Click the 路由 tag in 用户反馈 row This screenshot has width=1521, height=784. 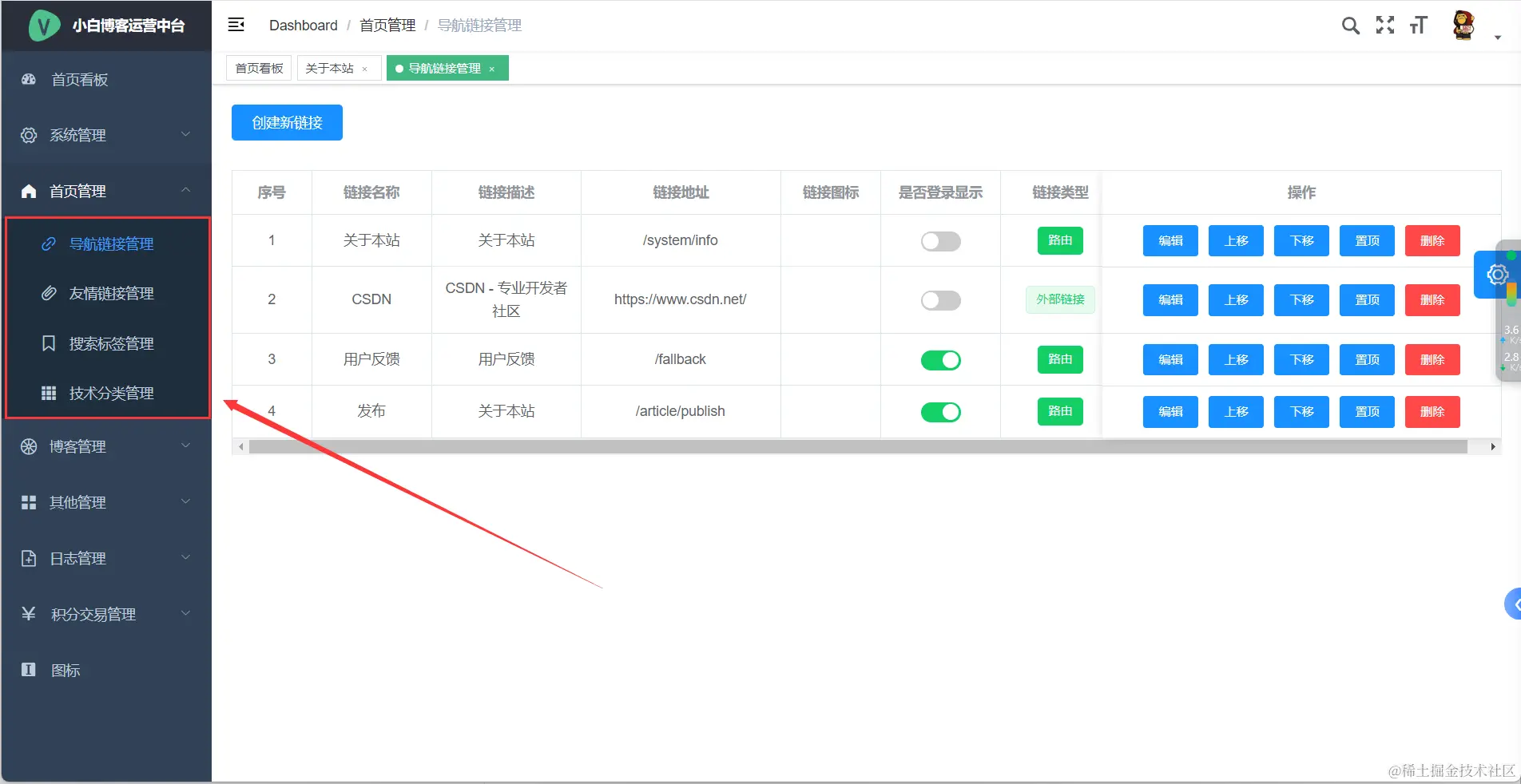(1060, 359)
